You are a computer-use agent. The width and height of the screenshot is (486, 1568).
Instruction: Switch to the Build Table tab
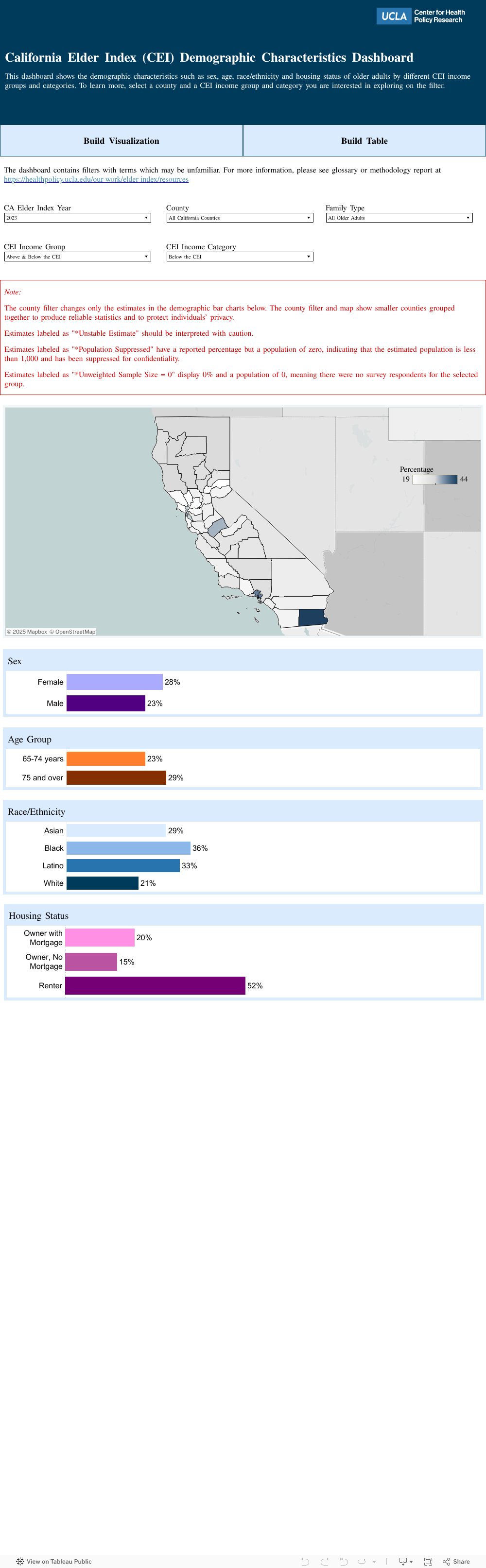364,140
